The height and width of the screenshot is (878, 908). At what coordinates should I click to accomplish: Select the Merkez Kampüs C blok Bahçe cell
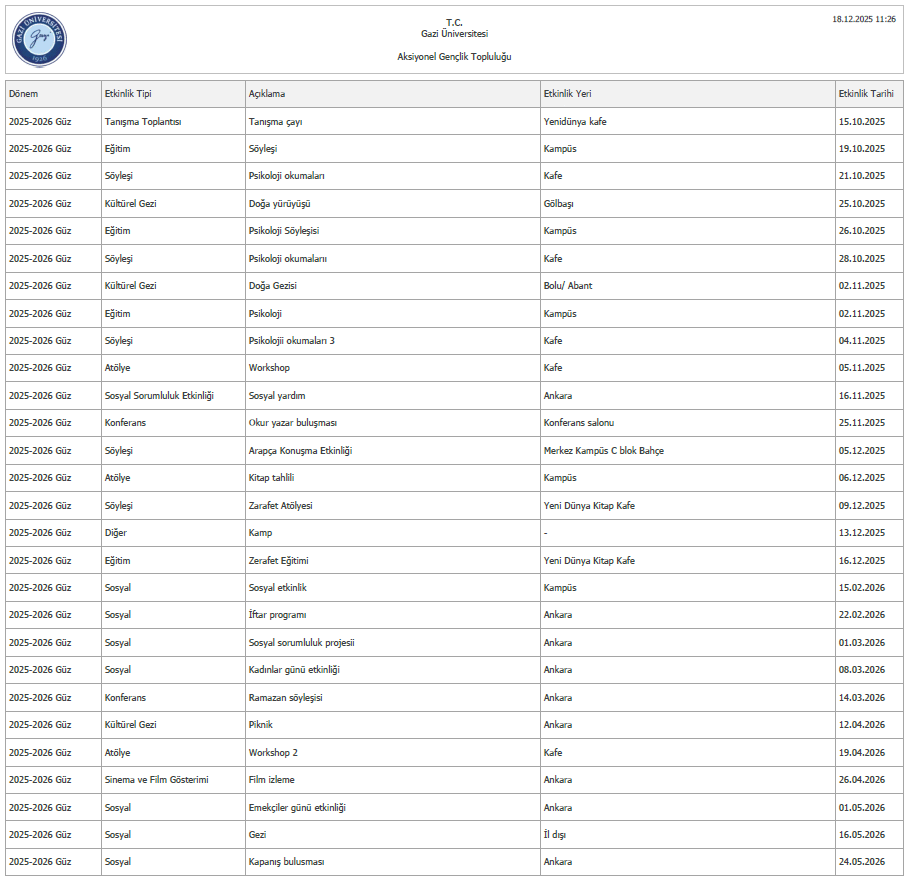(603, 451)
